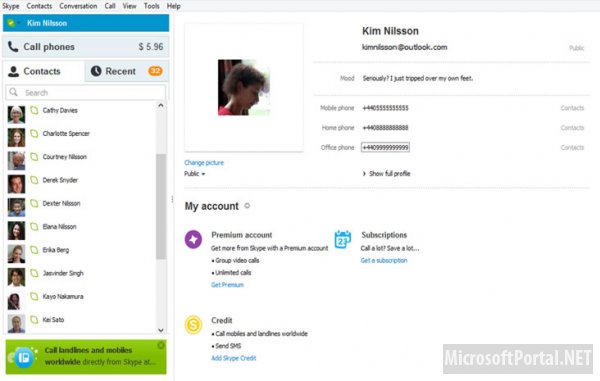Close the green call landlines banner
This screenshot has width=600, height=381.
coord(161,345)
